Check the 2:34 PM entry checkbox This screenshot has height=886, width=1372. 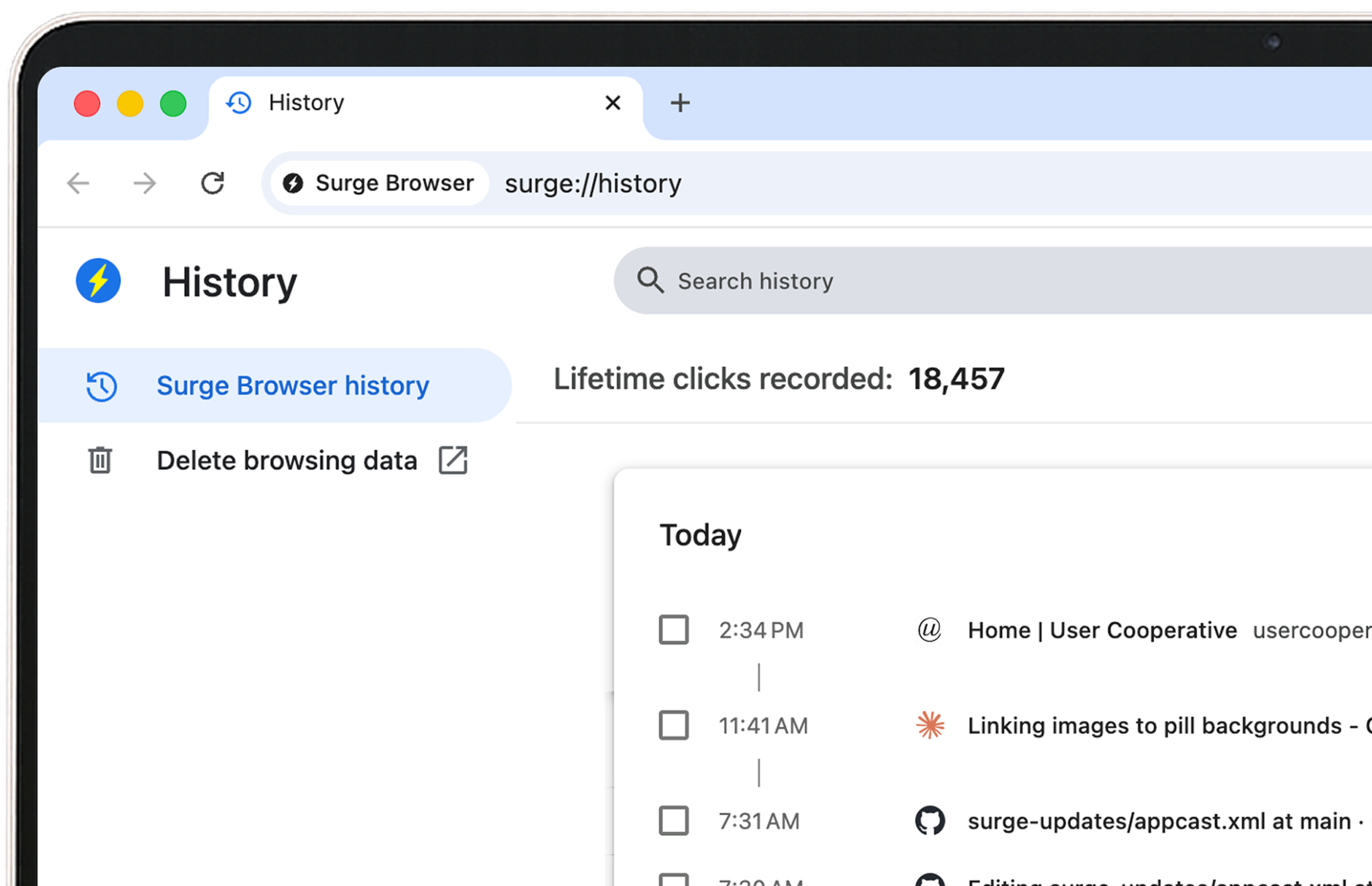coord(673,630)
